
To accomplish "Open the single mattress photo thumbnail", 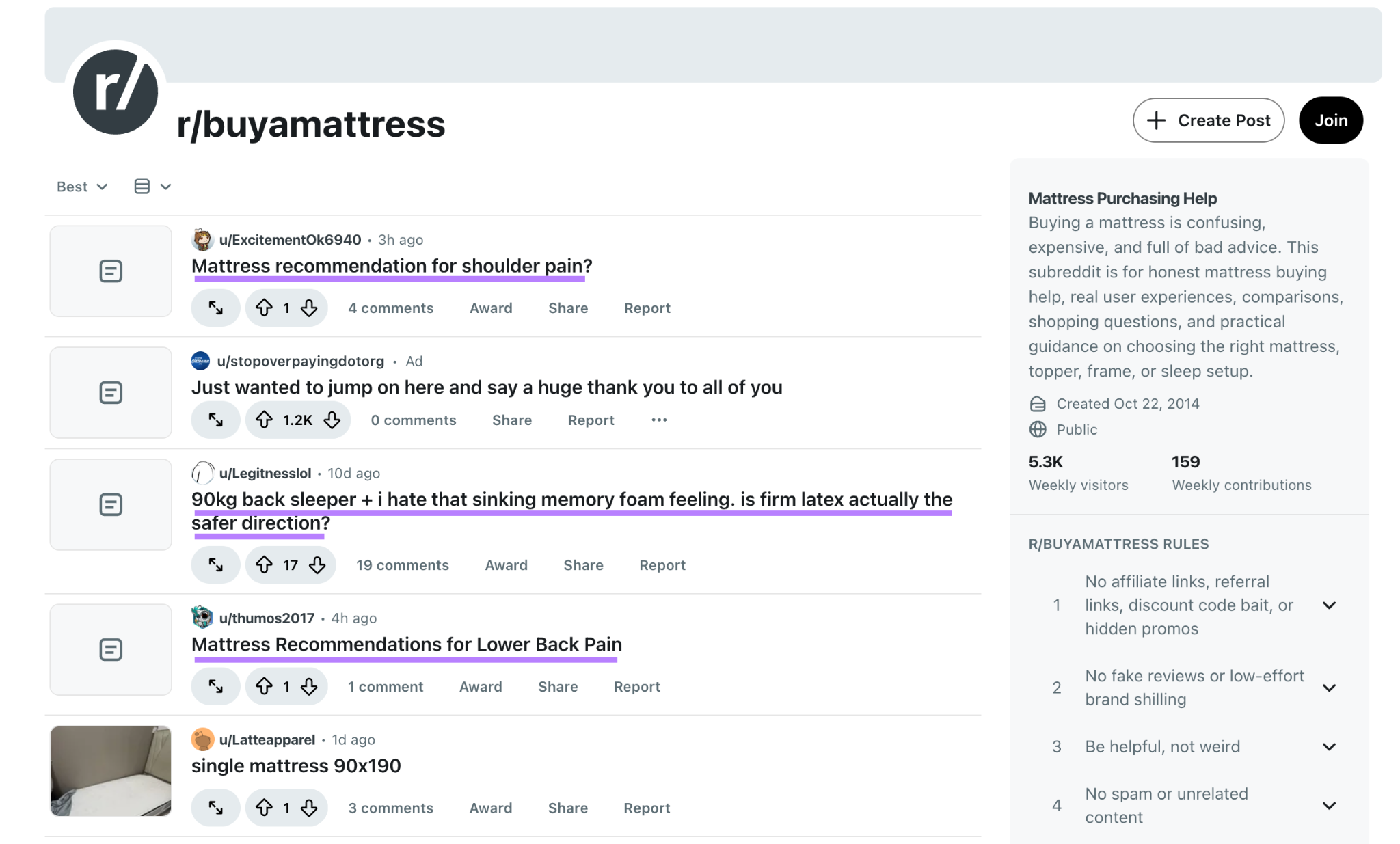I will (x=111, y=771).
